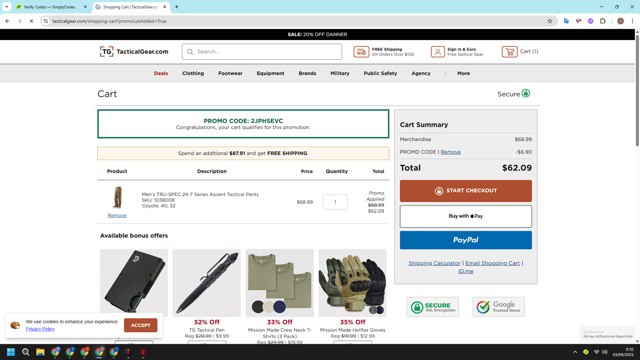The height and width of the screenshot is (360, 640).
Task: Click the Secure SSL Encryption badge
Action: pos(433,307)
